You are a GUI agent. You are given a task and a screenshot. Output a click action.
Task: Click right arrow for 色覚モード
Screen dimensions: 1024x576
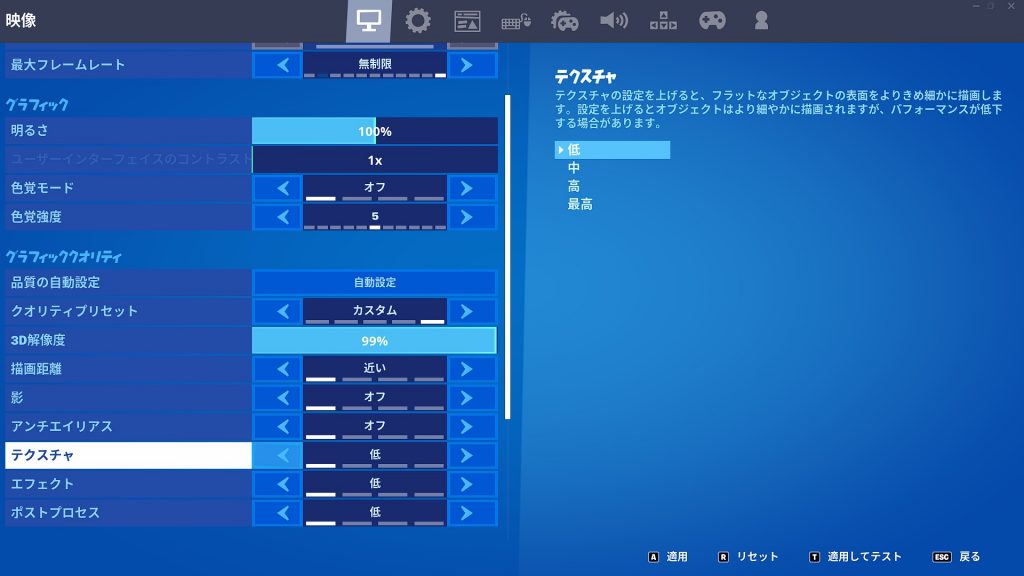pyautogui.click(x=472, y=188)
